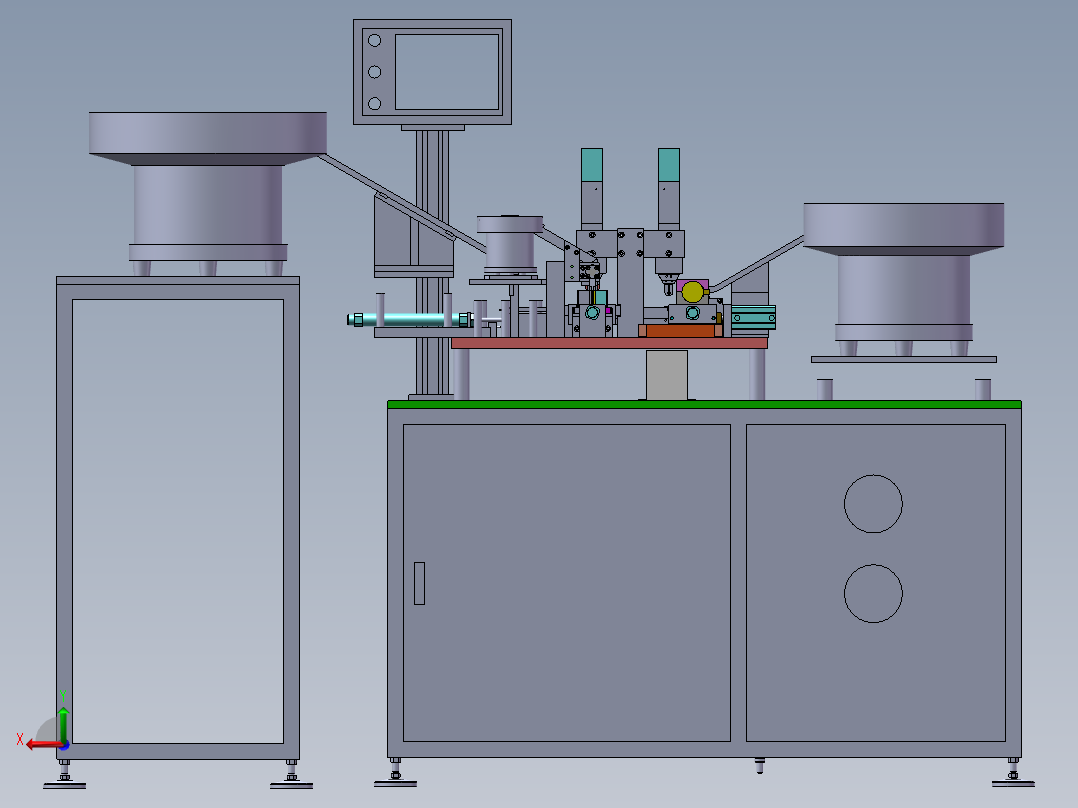Select the yellow round component
This screenshot has width=1078, height=808.
[x=692, y=292]
